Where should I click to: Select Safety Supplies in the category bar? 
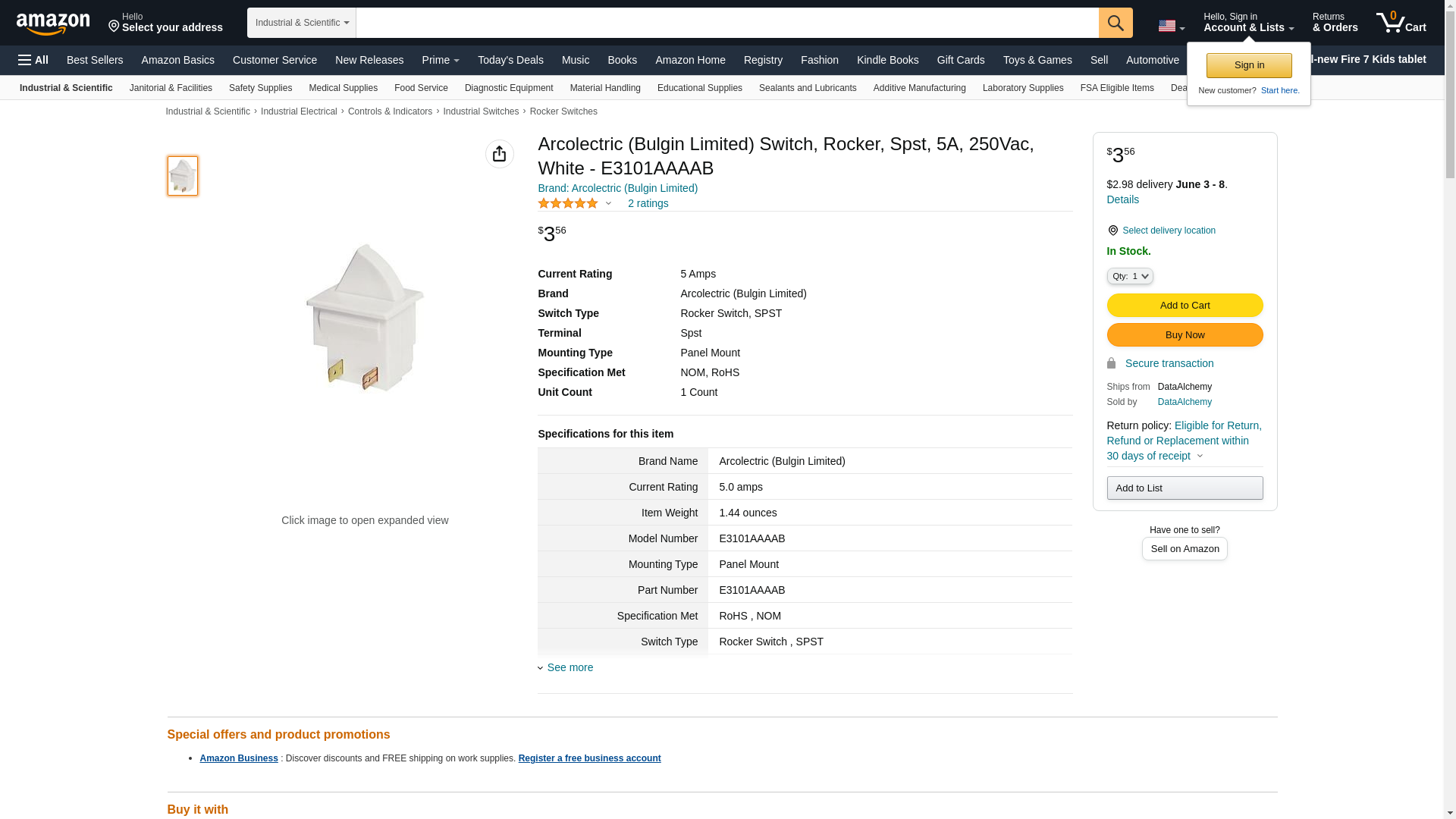260,88
